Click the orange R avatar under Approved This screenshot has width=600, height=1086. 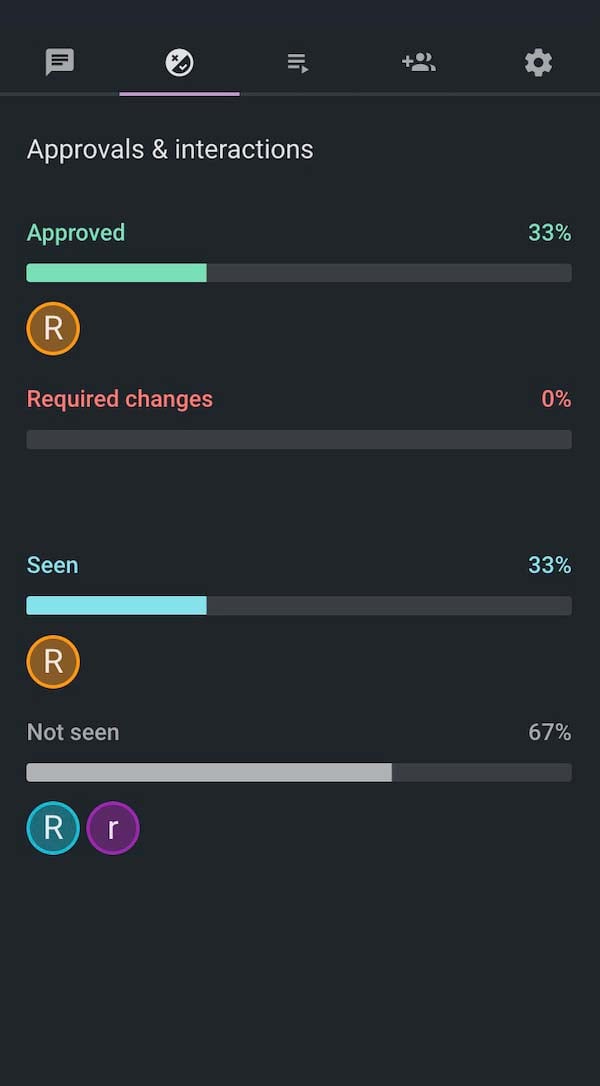(53, 328)
